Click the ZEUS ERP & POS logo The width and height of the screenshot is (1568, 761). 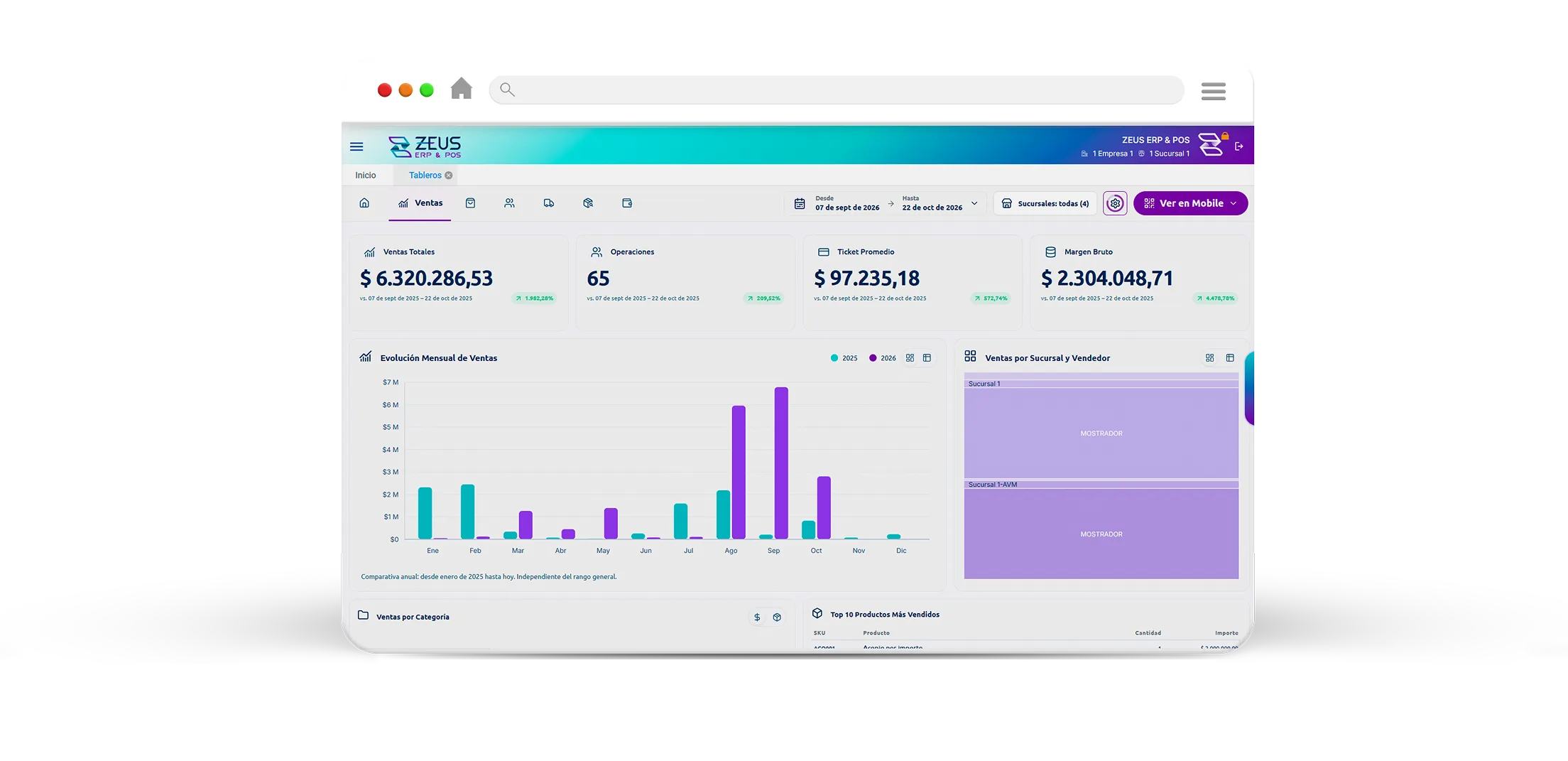click(425, 146)
